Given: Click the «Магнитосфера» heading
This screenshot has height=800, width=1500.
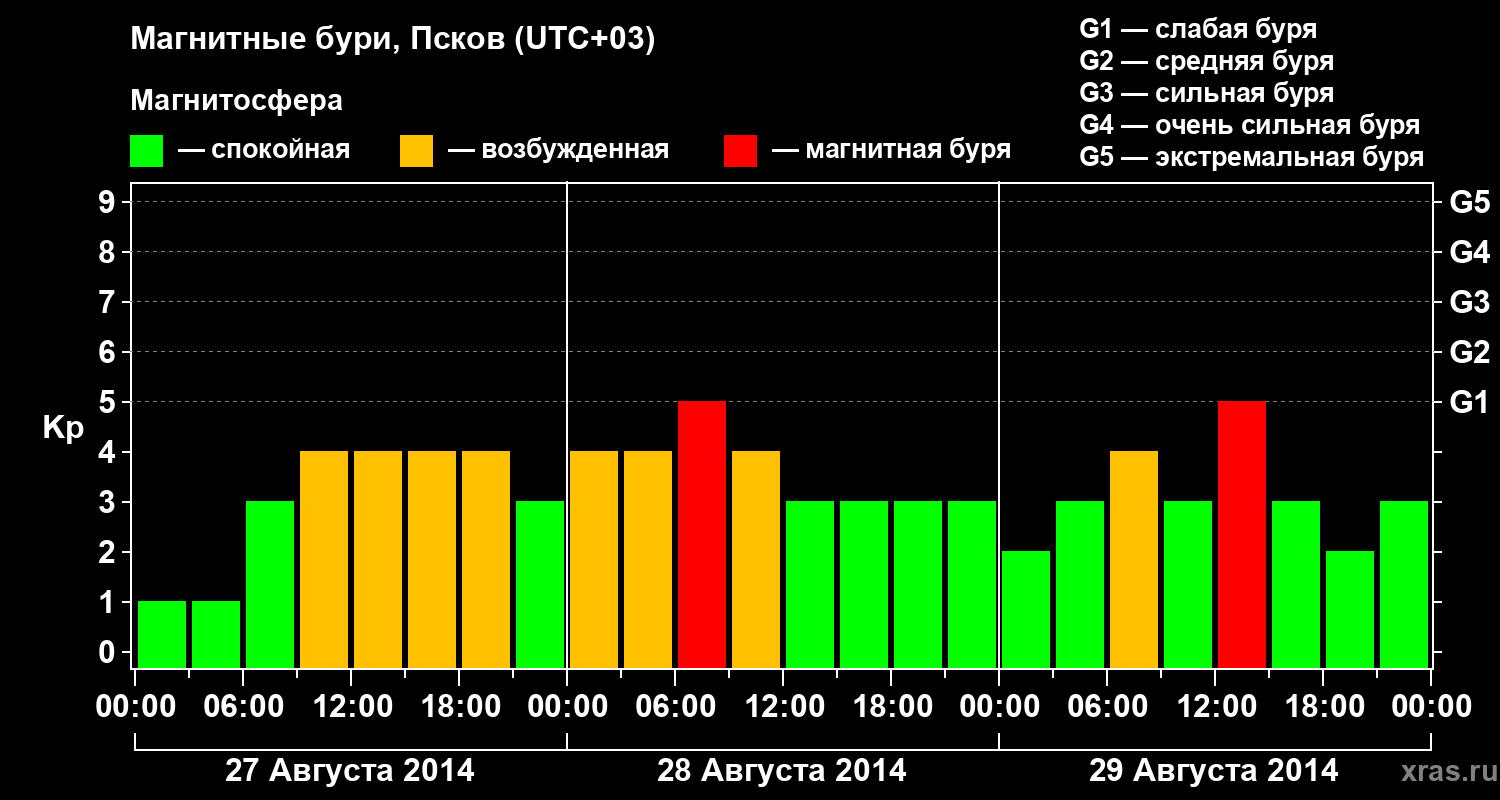Looking at the screenshot, I should (237, 101).
